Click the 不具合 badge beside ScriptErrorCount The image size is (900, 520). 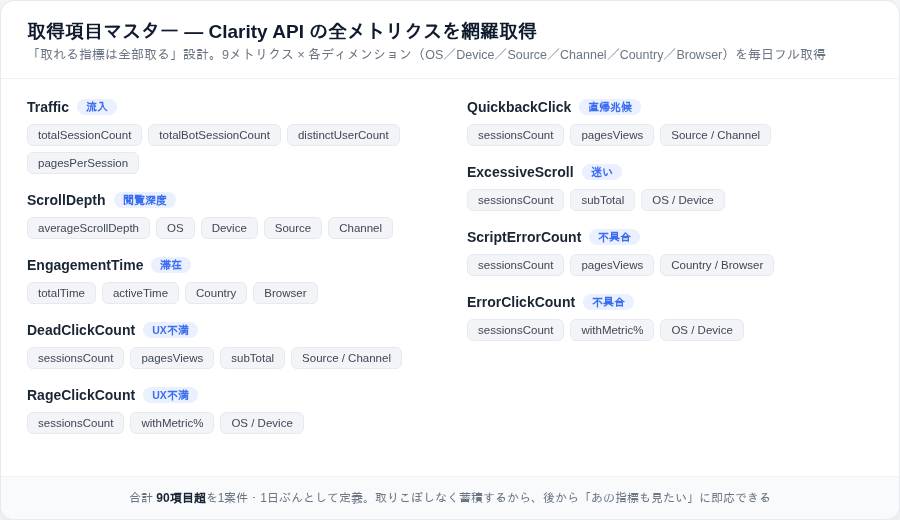click(614, 236)
